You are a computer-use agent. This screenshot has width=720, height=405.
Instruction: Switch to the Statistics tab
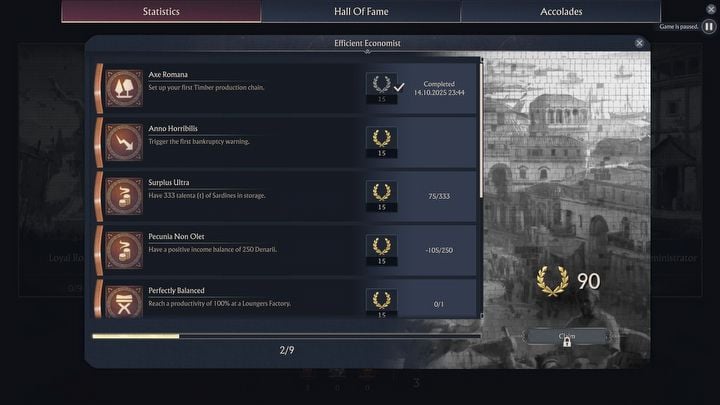pyautogui.click(x=161, y=12)
